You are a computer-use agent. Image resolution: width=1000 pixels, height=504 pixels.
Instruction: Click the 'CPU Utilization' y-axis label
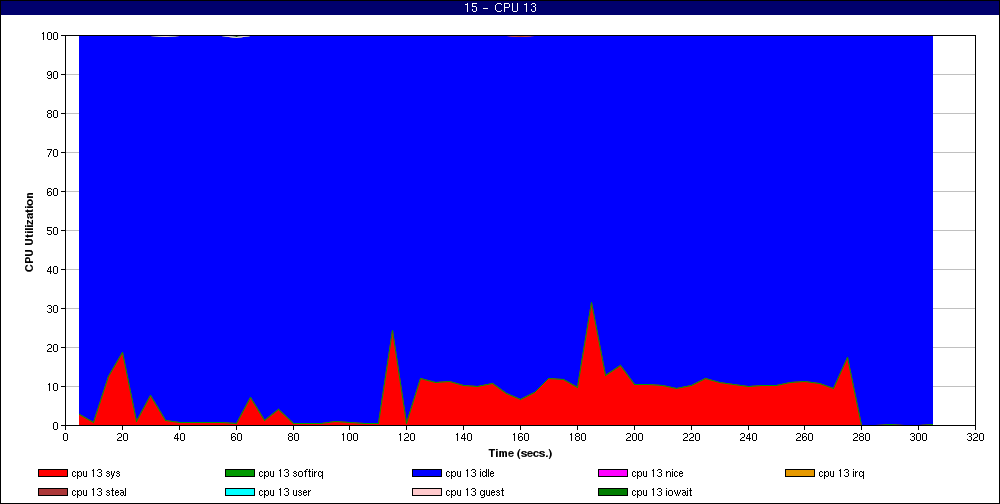29,232
